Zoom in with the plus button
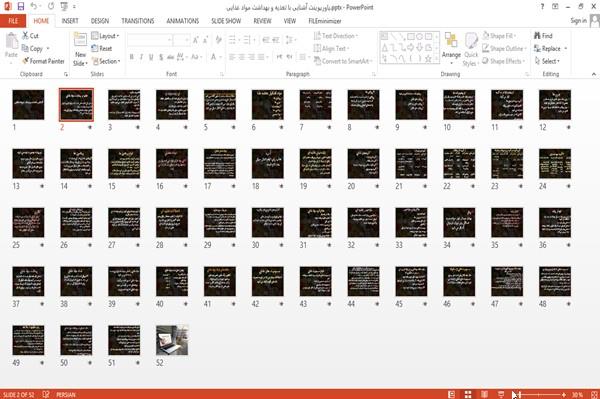 click(x=564, y=394)
